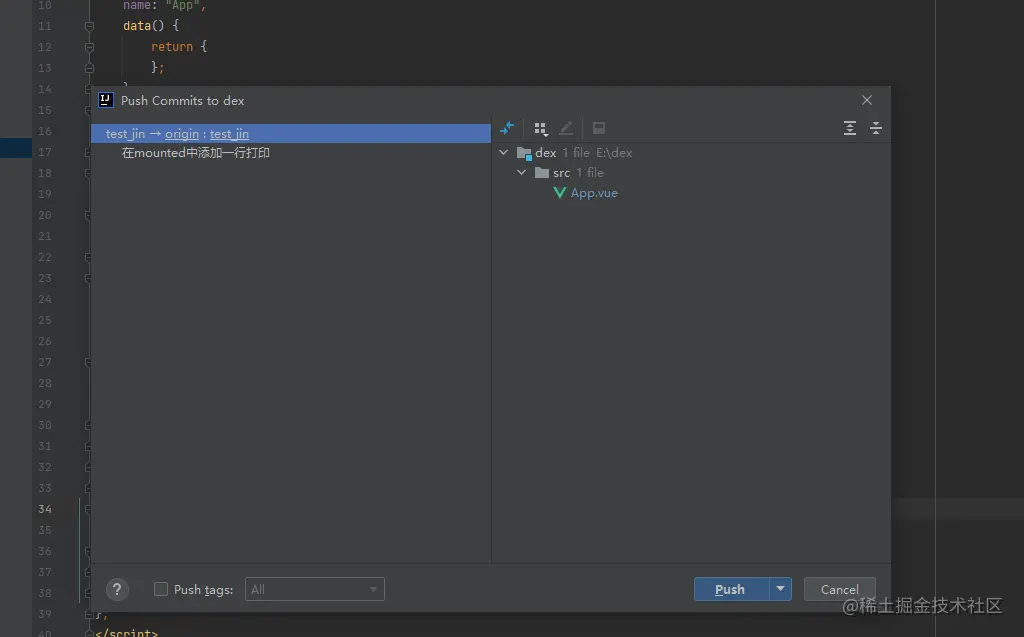The width and height of the screenshot is (1024, 637).
Task: Click the Push button
Action: tap(731, 589)
